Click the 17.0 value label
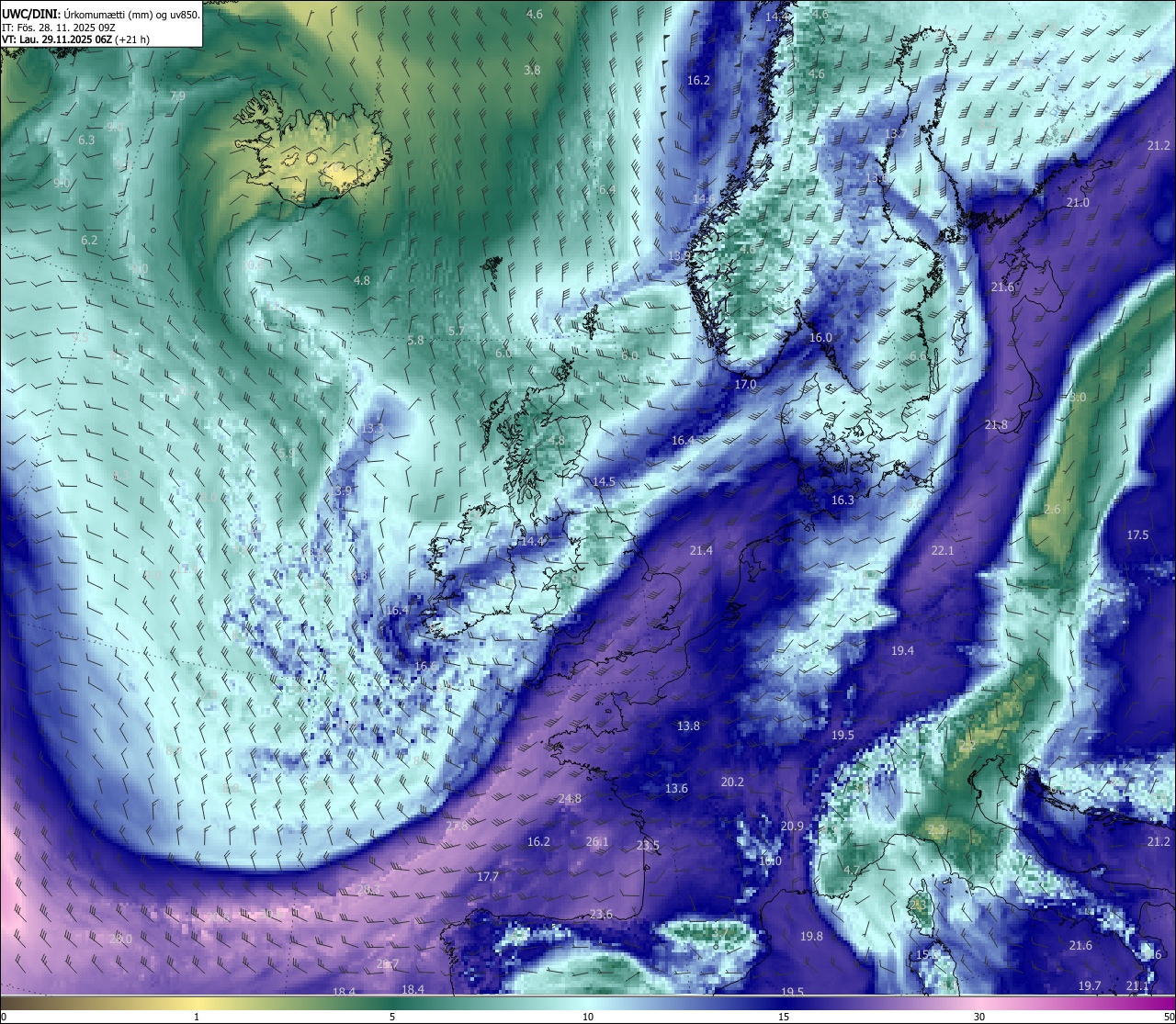Image resolution: width=1176 pixels, height=1024 pixels. [745, 384]
